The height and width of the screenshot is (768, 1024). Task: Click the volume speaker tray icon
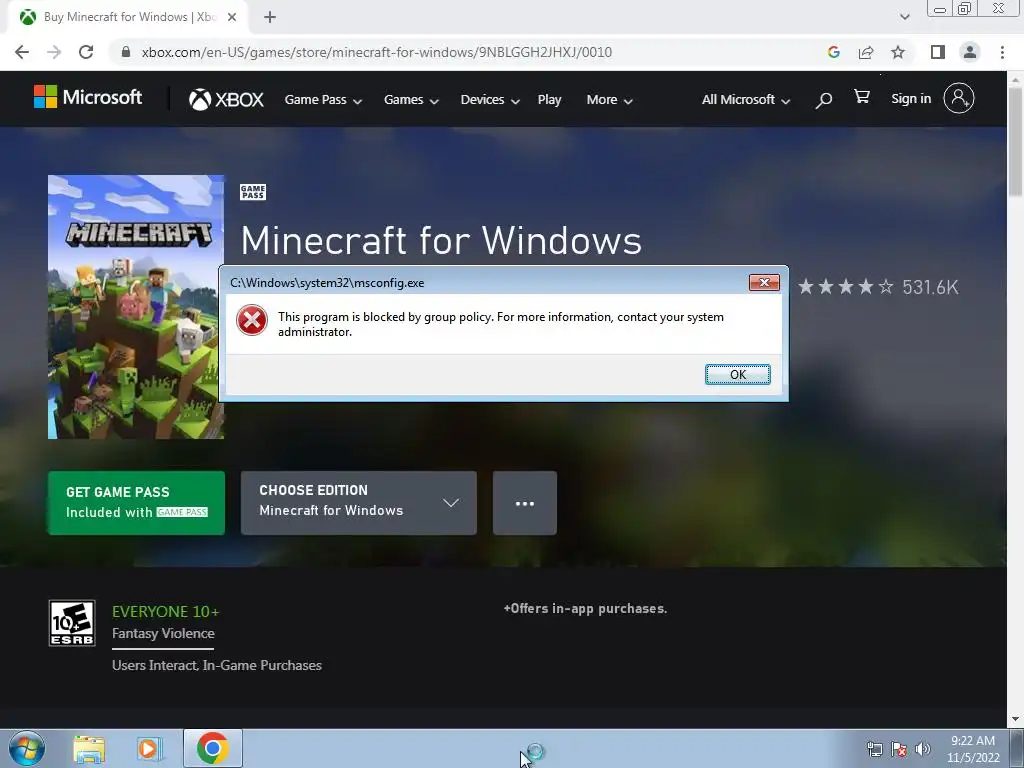[x=923, y=749]
